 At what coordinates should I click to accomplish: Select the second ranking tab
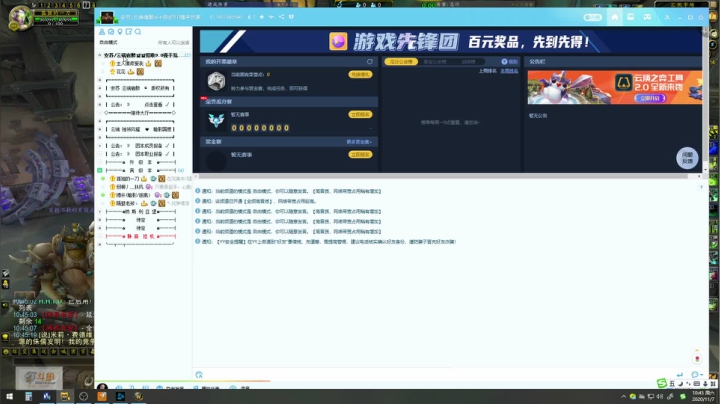pyautogui.click(x=434, y=62)
